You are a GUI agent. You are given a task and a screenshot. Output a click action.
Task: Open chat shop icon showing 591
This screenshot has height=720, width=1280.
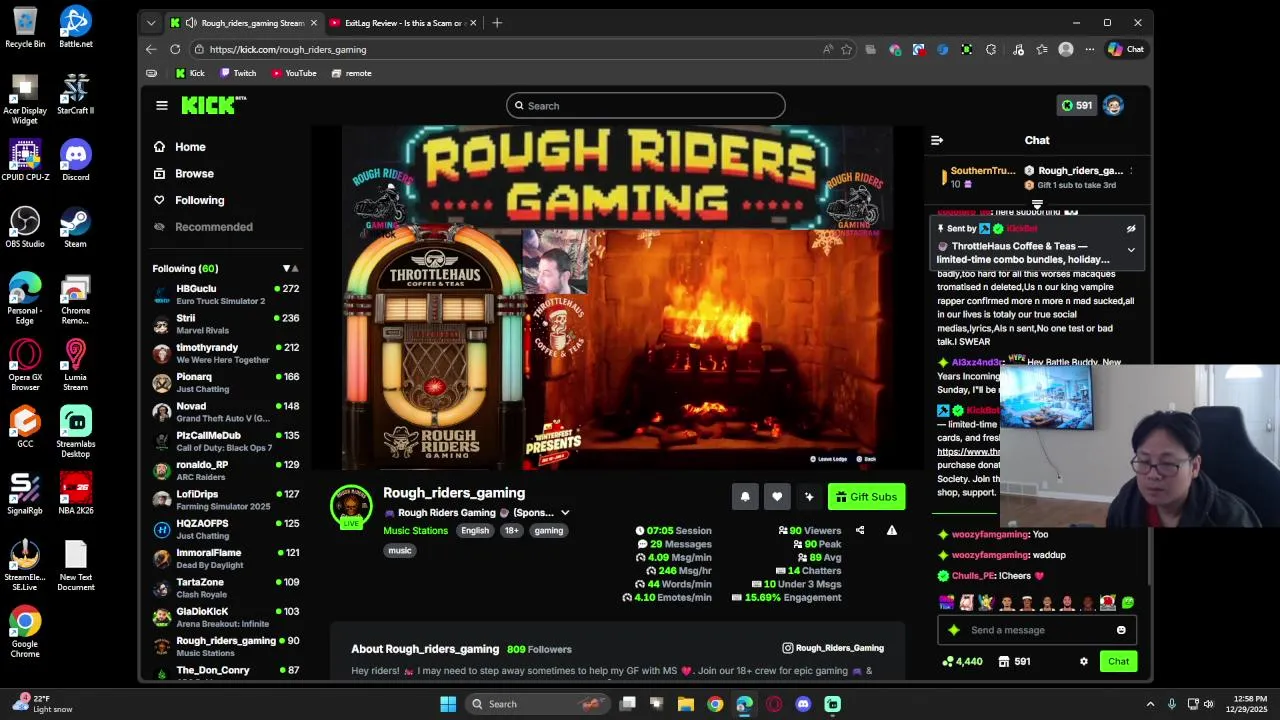pos(1014,661)
